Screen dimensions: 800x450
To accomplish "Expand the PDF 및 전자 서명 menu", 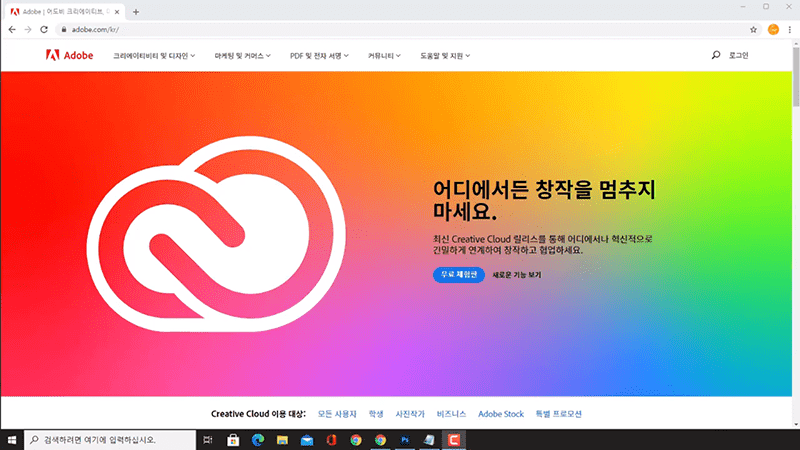I will [x=319, y=56].
